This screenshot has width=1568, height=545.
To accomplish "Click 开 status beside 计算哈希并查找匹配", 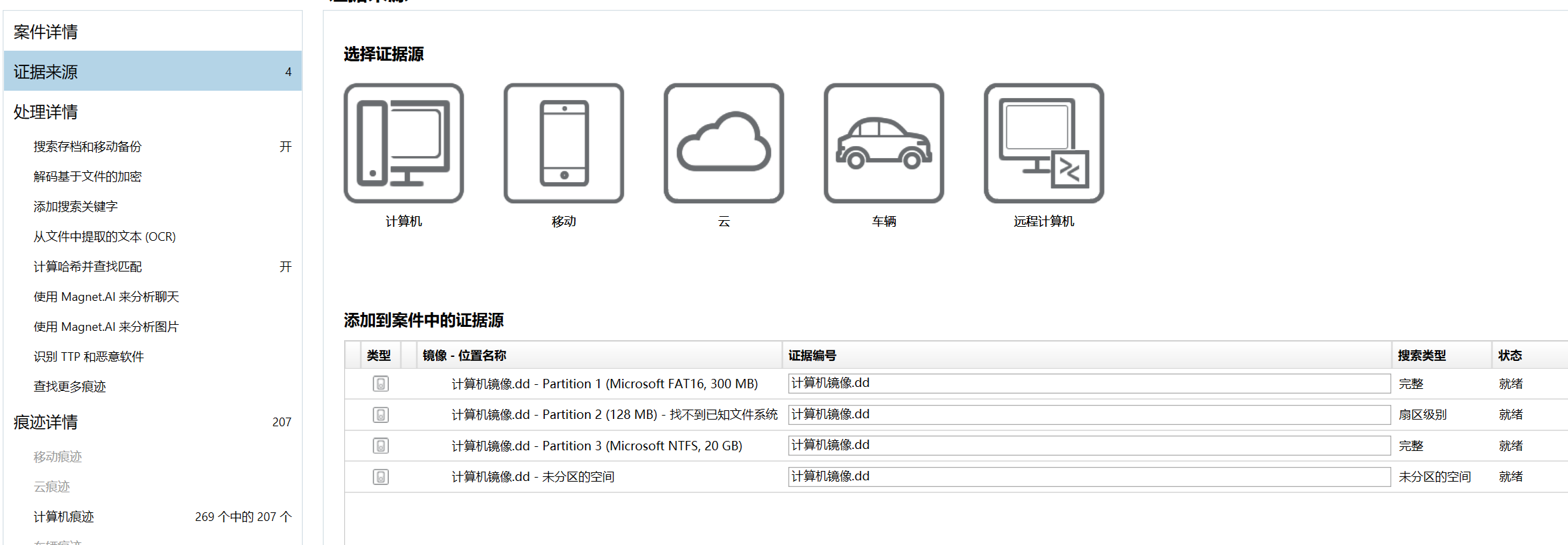I will click(x=285, y=267).
